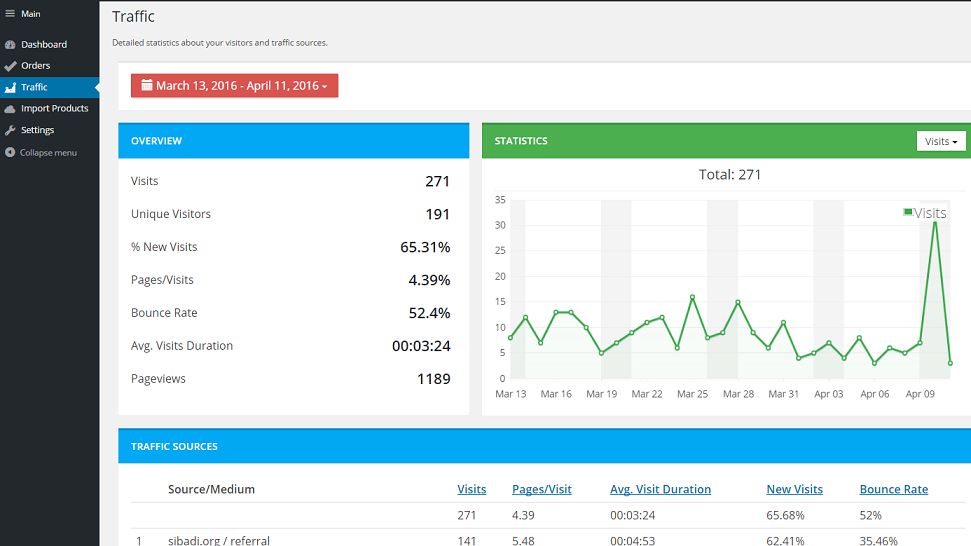Open Settings from the sidebar
This screenshot has width=971, height=546.
pyautogui.click(x=37, y=131)
